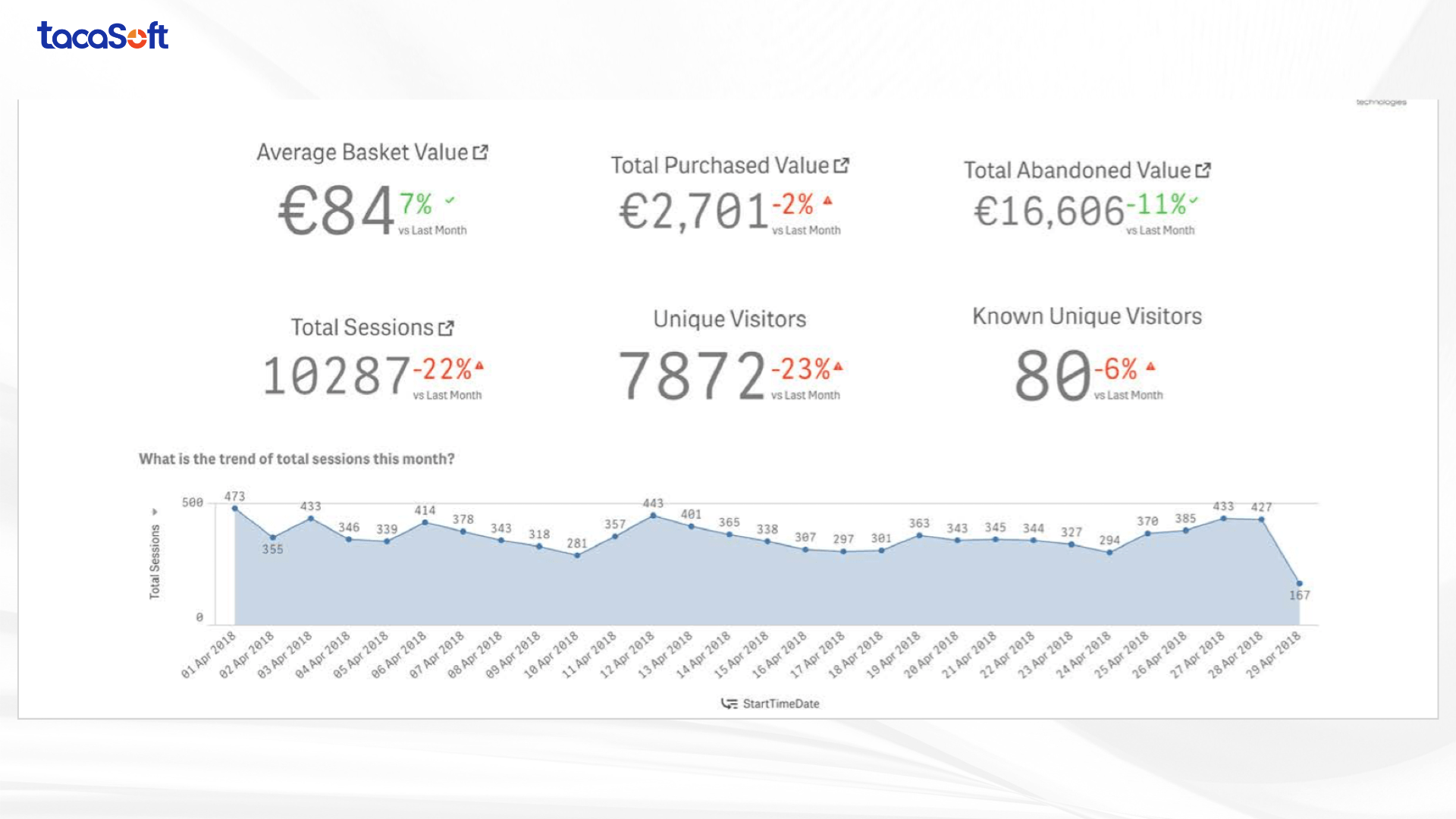1456x819 pixels.
Task: Open Total Abandoned Value external link icon
Action: 1203,171
